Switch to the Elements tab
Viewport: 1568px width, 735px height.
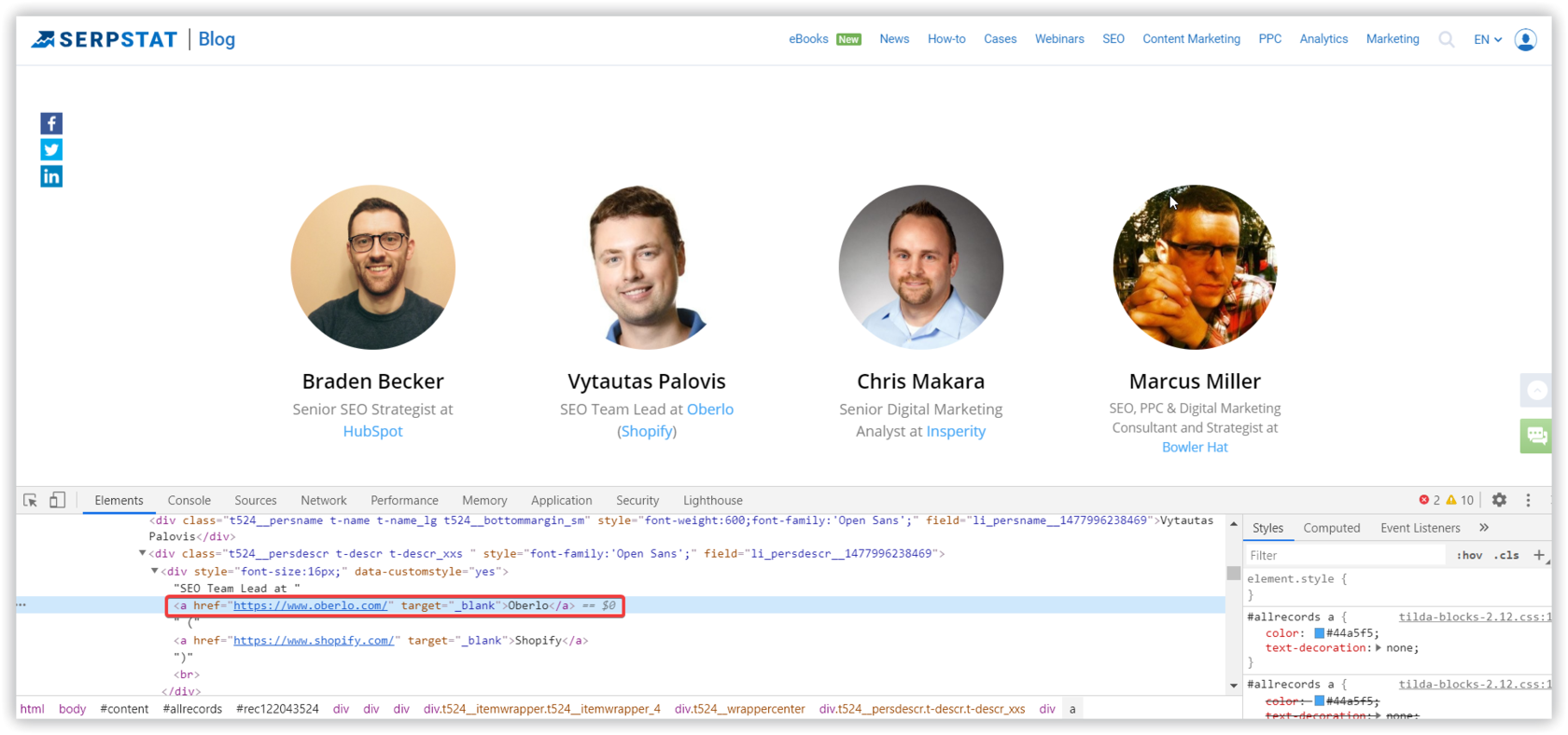pos(119,500)
